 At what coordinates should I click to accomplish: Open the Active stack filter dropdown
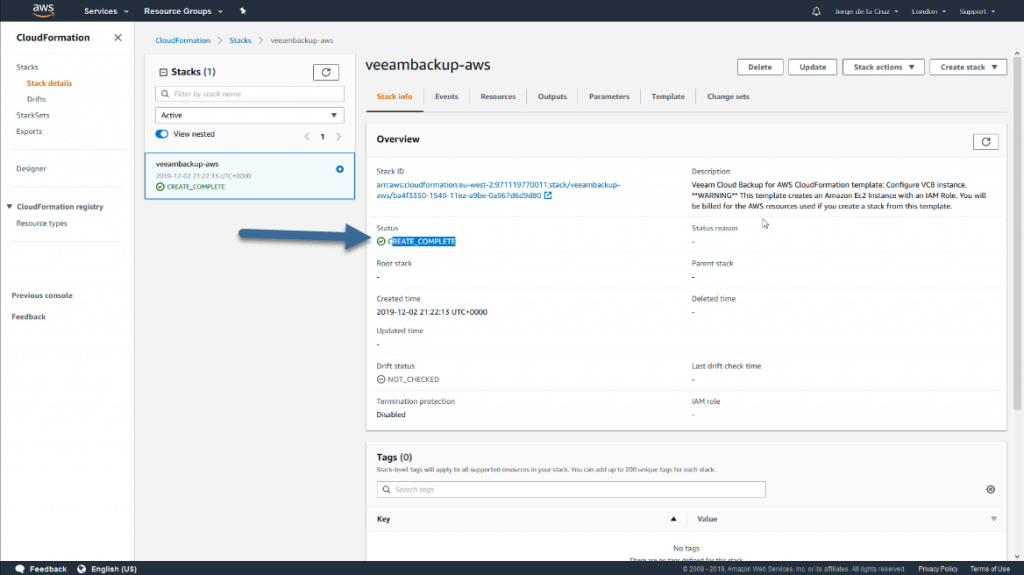pyautogui.click(x=249, y=115)
